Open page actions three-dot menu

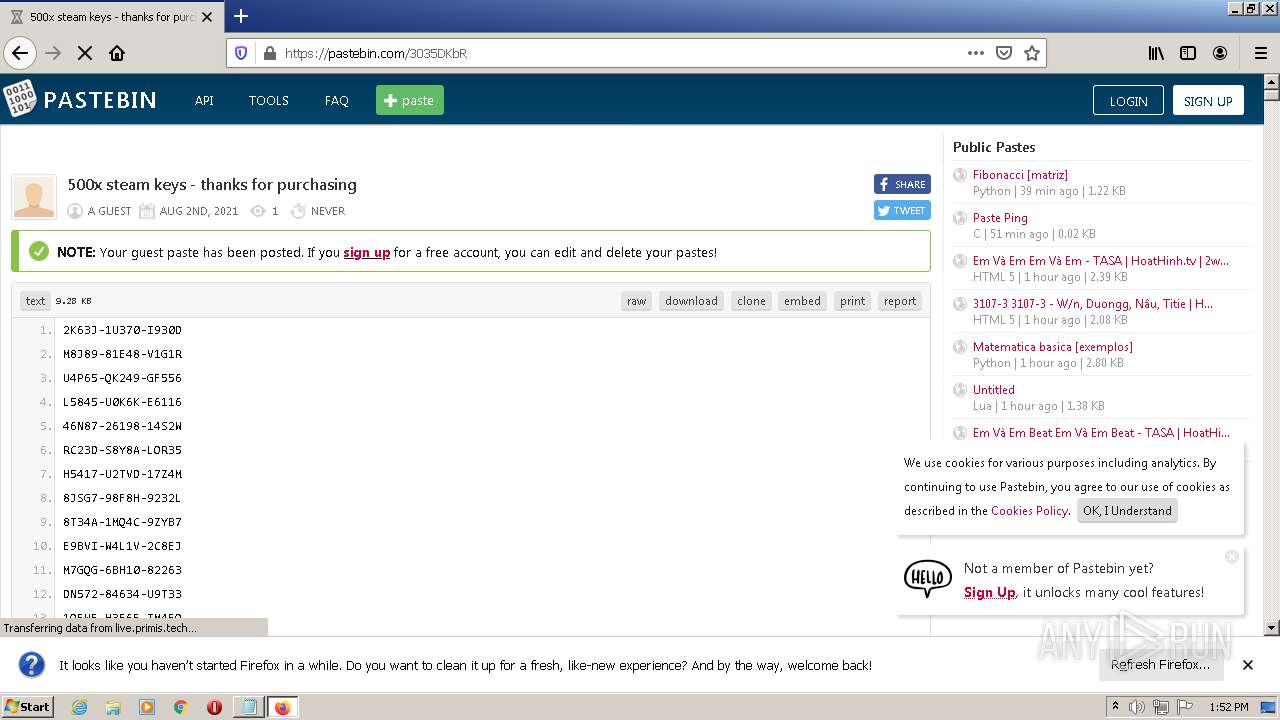pyautogui.click(x=976, y=53)
